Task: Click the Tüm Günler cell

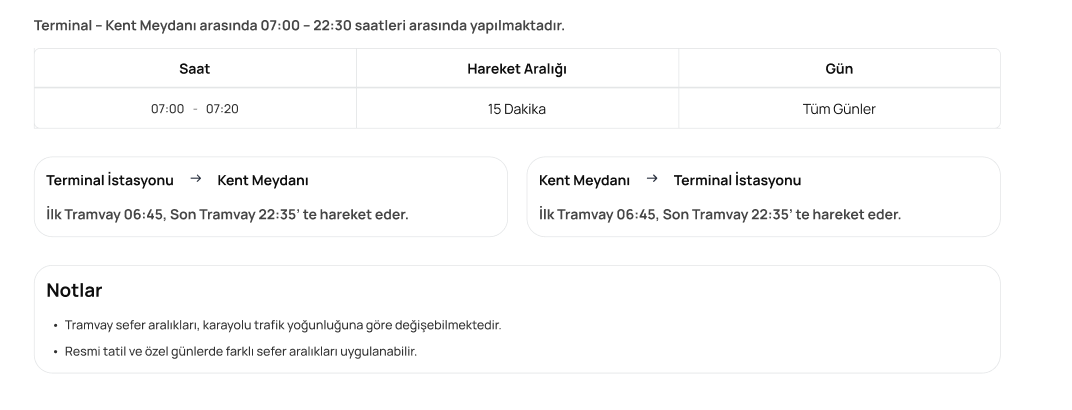Action: 839,109
